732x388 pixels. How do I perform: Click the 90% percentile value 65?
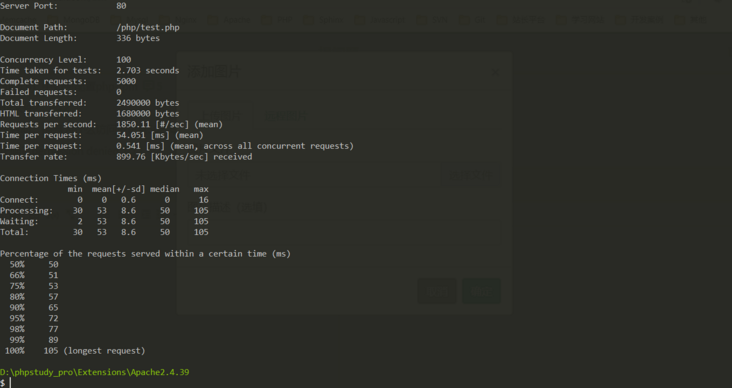pos(53,307)
